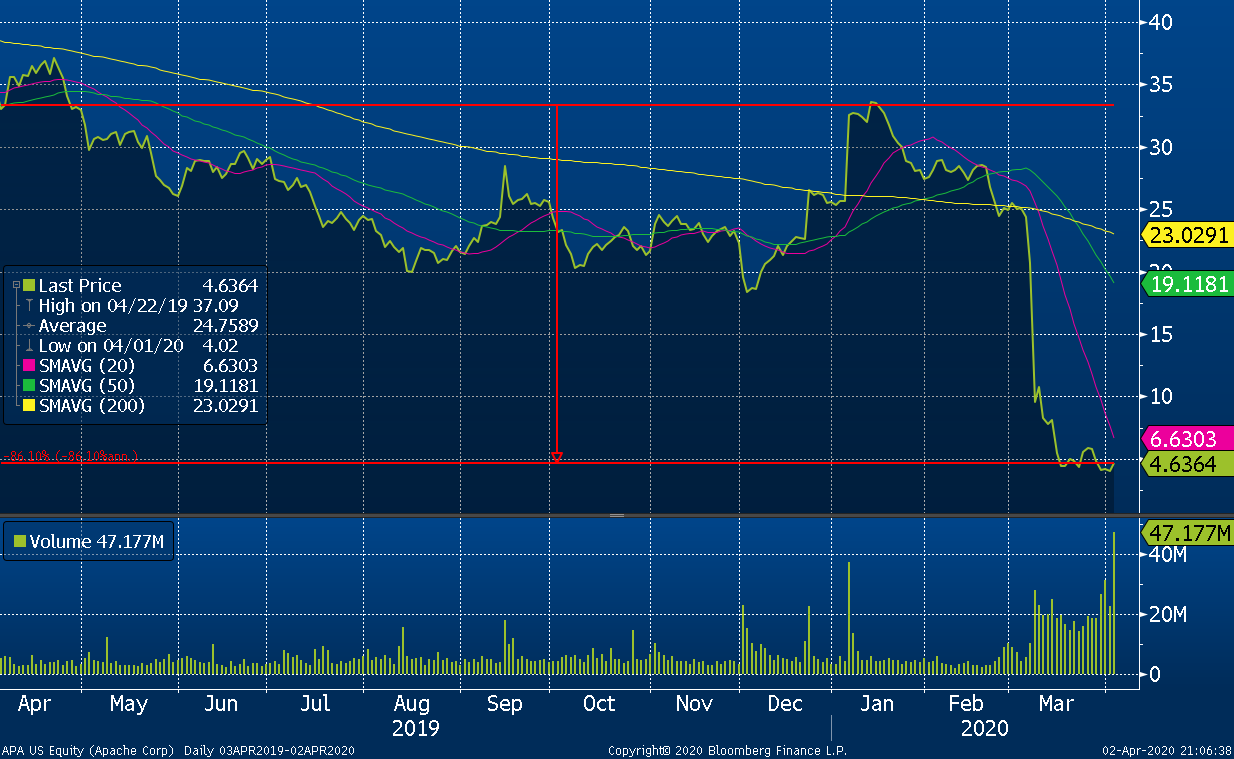Select the red -86.10% annotation label
Viewport: 1234px width, 759px height.
[70, 457]
